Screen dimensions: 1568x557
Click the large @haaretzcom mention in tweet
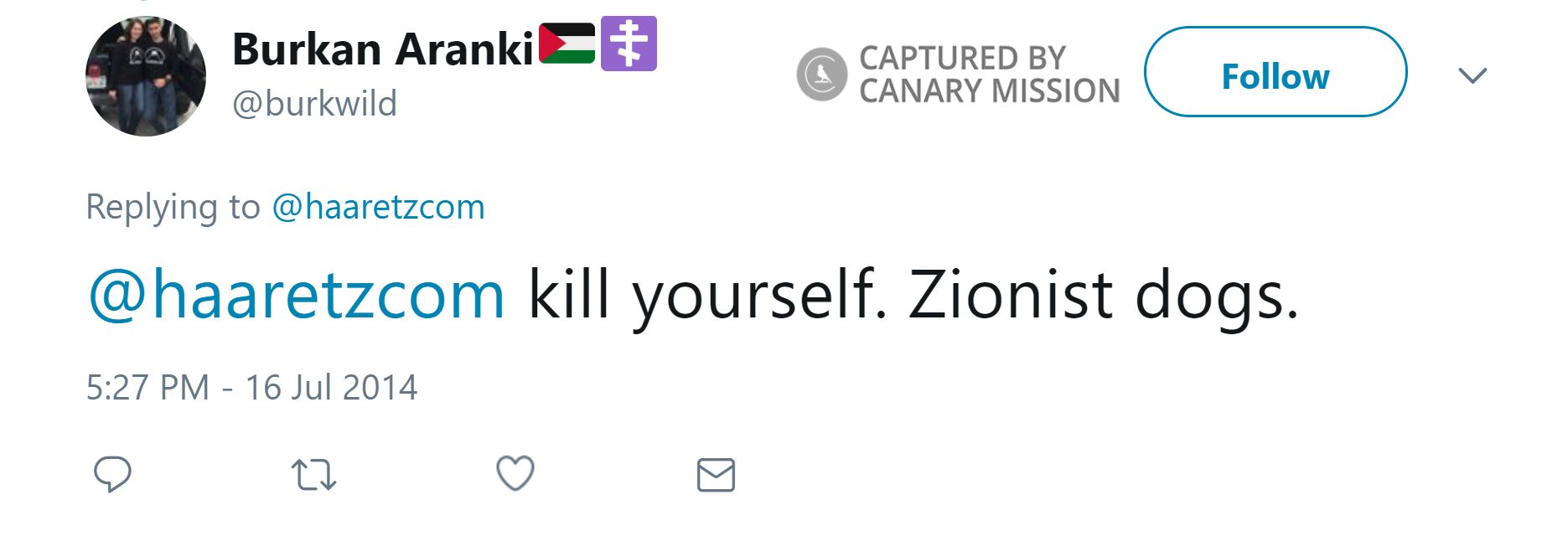tap(297, 295)
